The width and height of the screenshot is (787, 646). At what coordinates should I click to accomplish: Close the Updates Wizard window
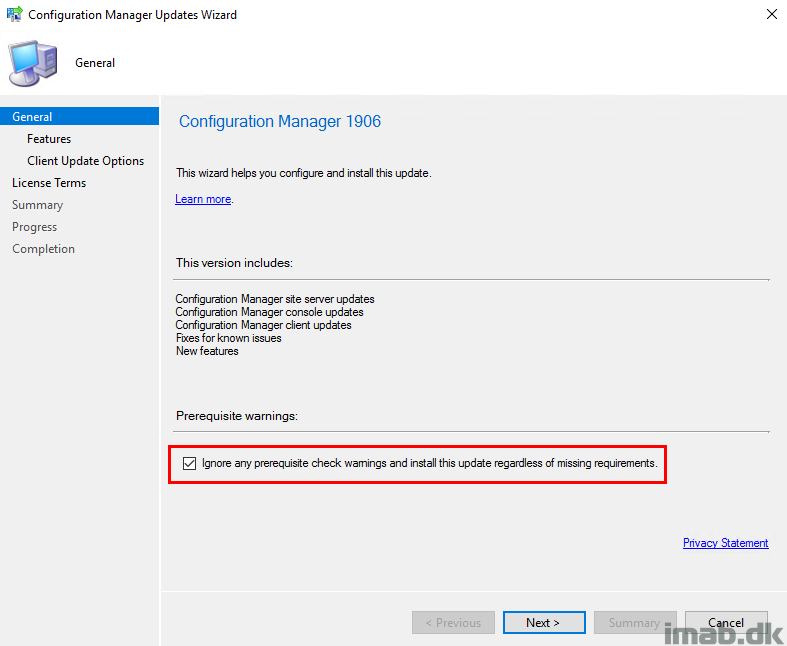coord(771,14)
